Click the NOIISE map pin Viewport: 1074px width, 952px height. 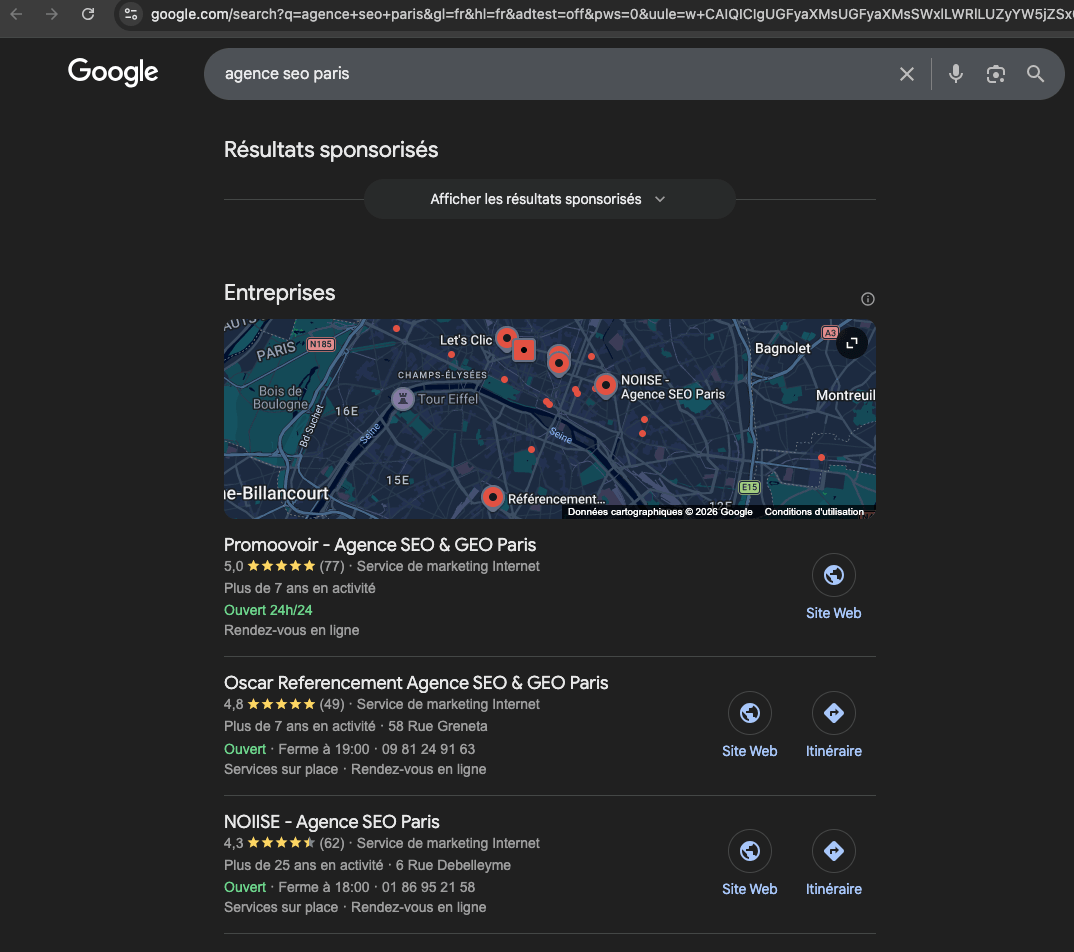pyautogui.click(x=605, y=386)
